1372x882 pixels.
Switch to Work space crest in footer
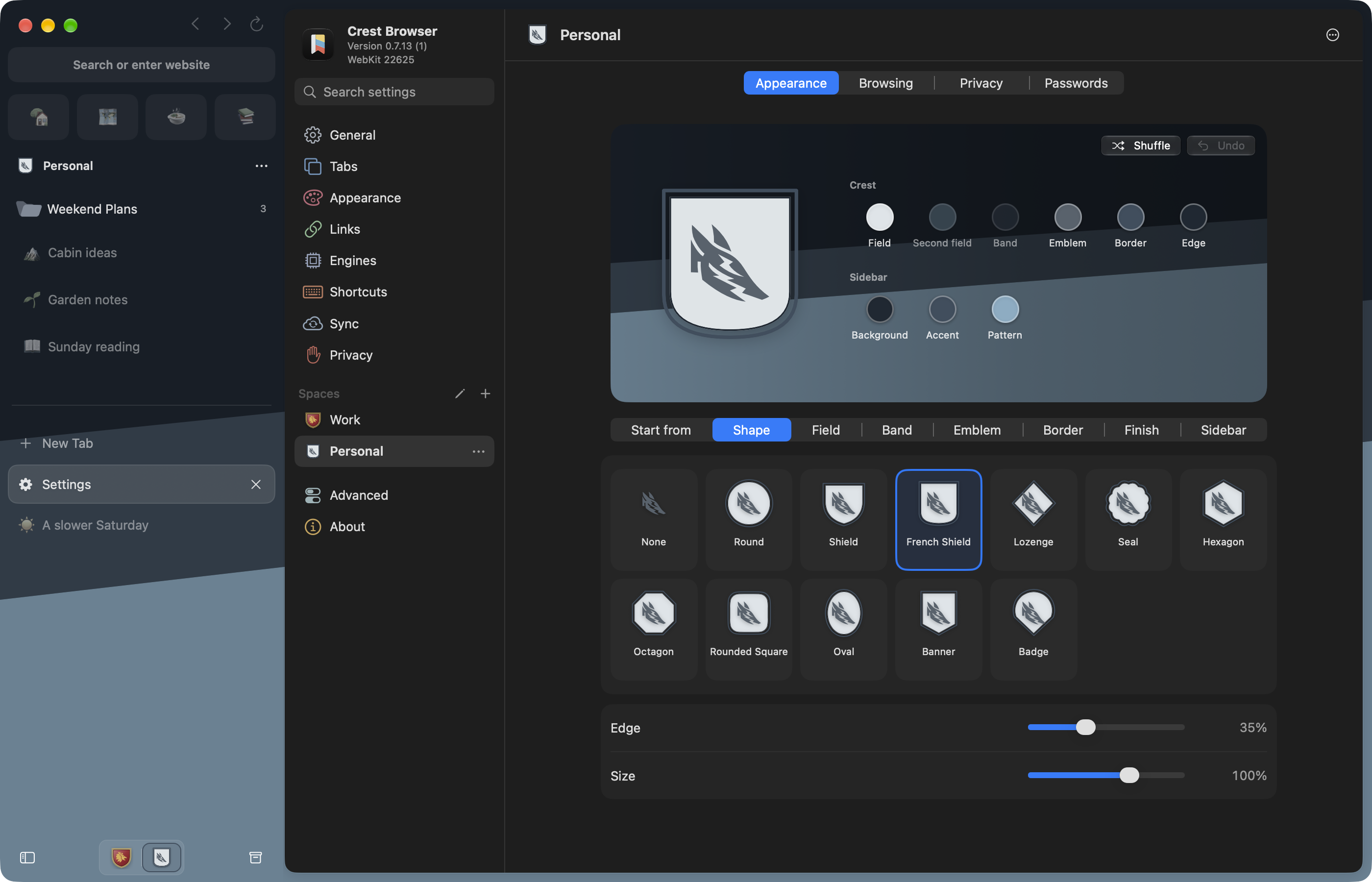[121, 857]
